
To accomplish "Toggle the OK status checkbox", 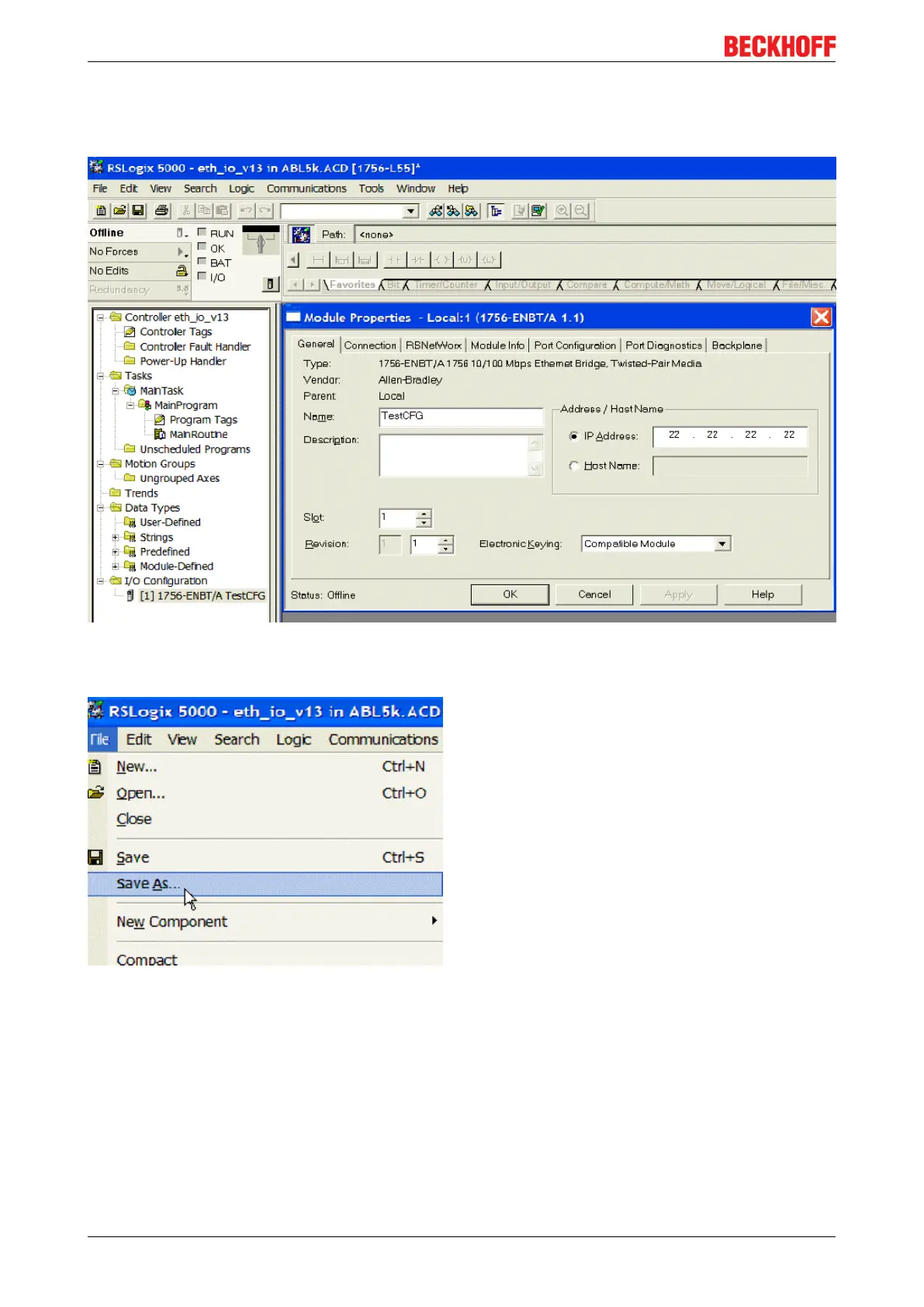I will [x=202, y=247].
